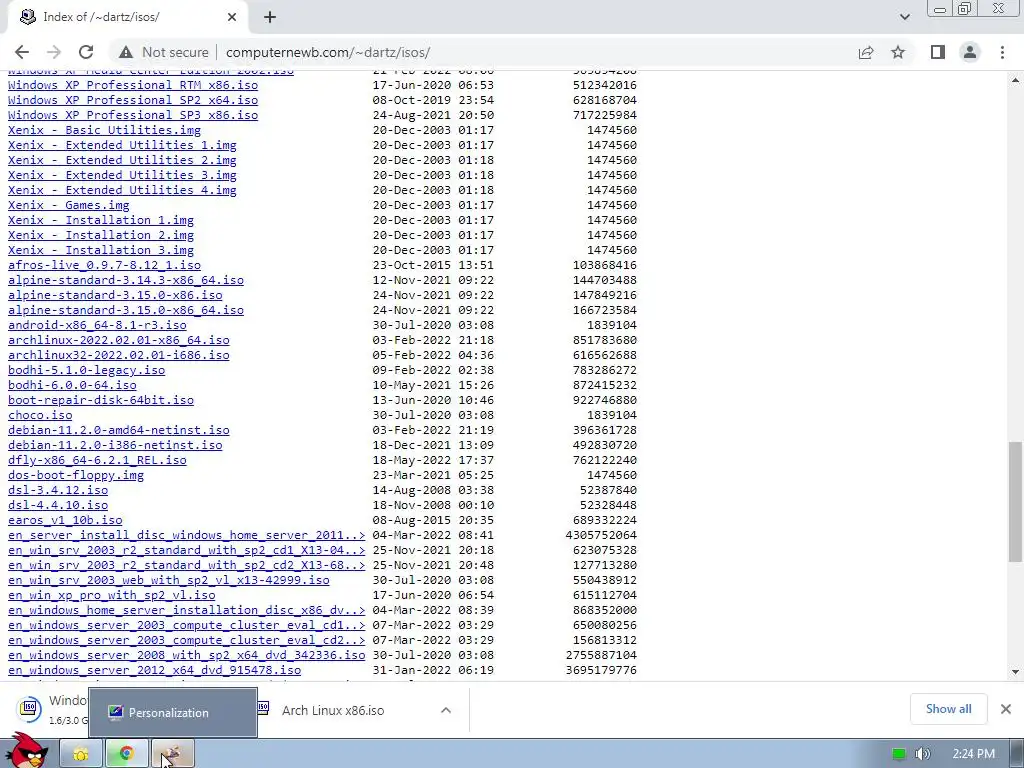The height and width of the screenshot is (768, 1024).
Task: Open Windows_XP_Professional_RTM_x86.iso link
Action: (x=133, y=85)
